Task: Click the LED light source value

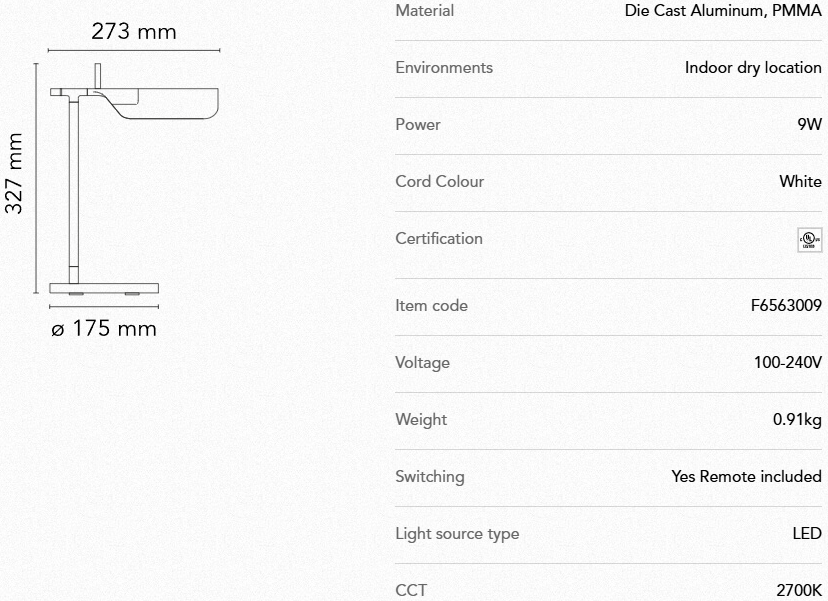Action: (x=807, y=534)
